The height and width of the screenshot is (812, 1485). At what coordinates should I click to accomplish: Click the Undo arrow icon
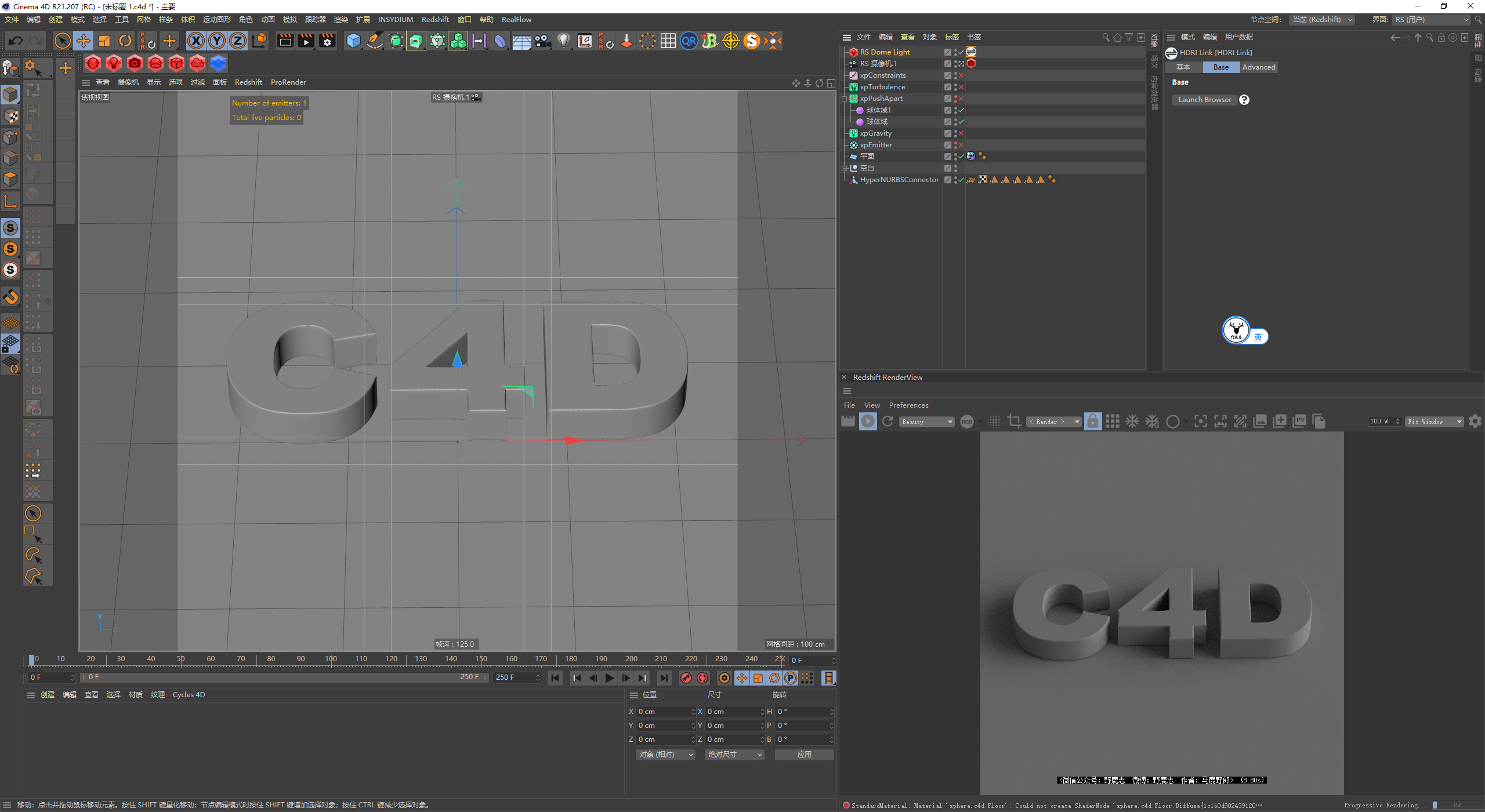coord(16,41)
